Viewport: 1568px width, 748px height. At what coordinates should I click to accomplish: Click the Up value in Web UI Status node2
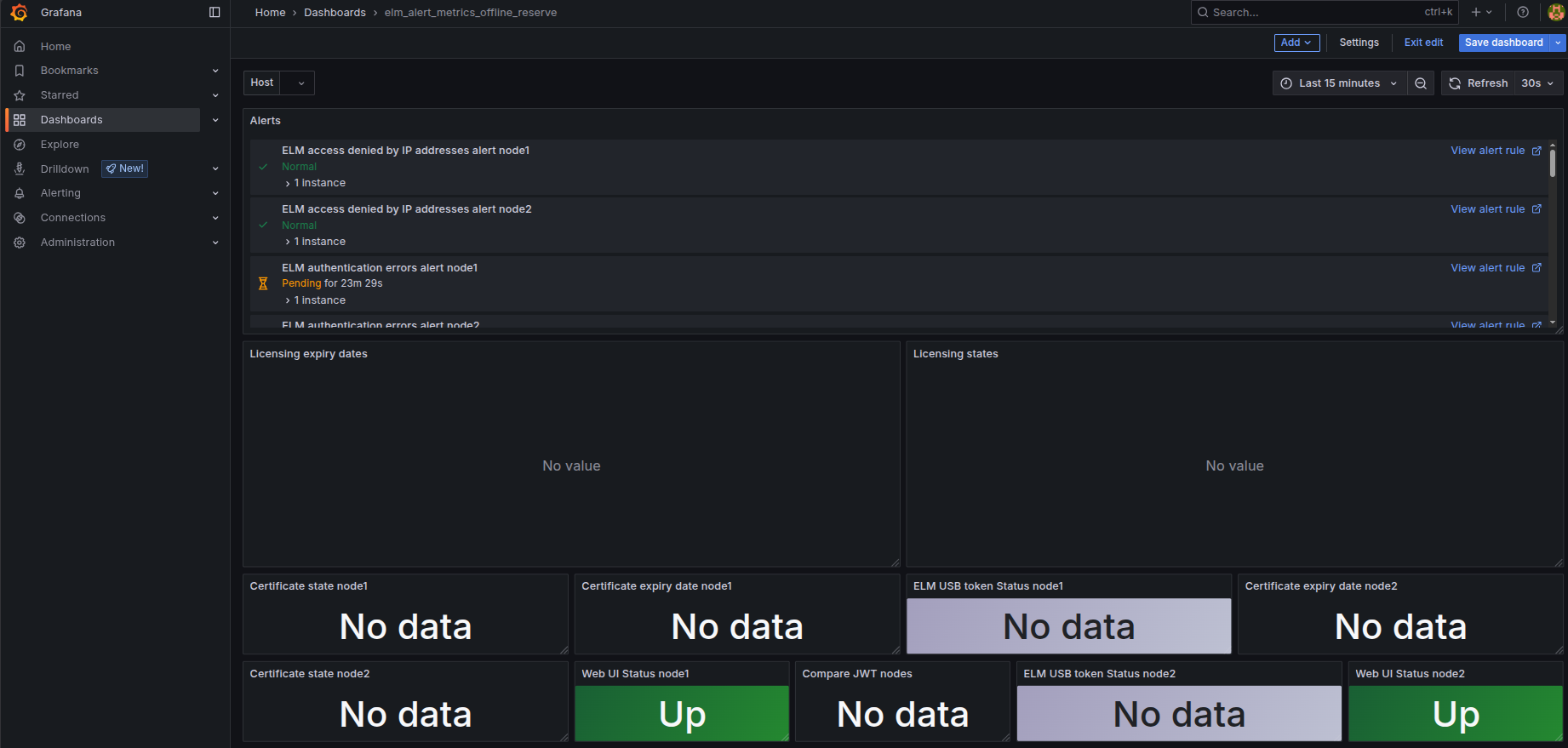(x=1456, y=715)
